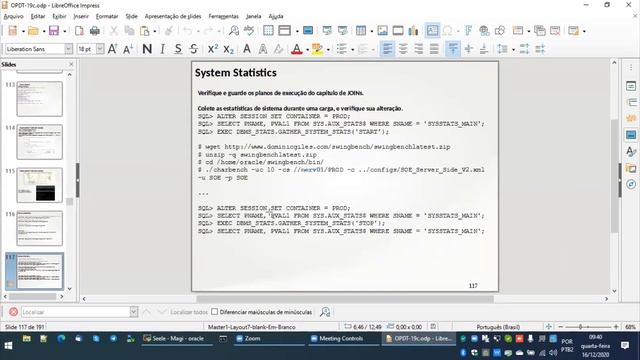Apply superscript formatting
This screenshot has height=360, width=640.
(x=213, y=49)
